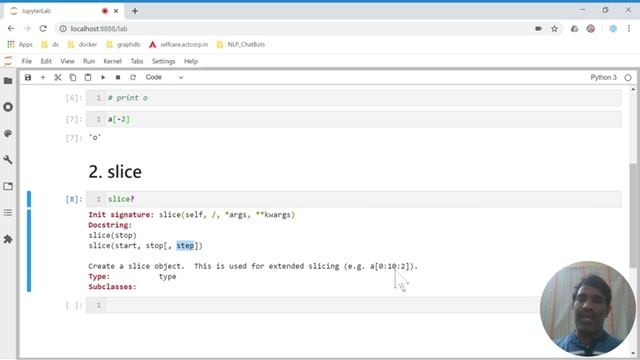This screenshot has height=360, width=640.
Task: Click the Chrome extension icon beside the star
Action: [x=574, y=29]
